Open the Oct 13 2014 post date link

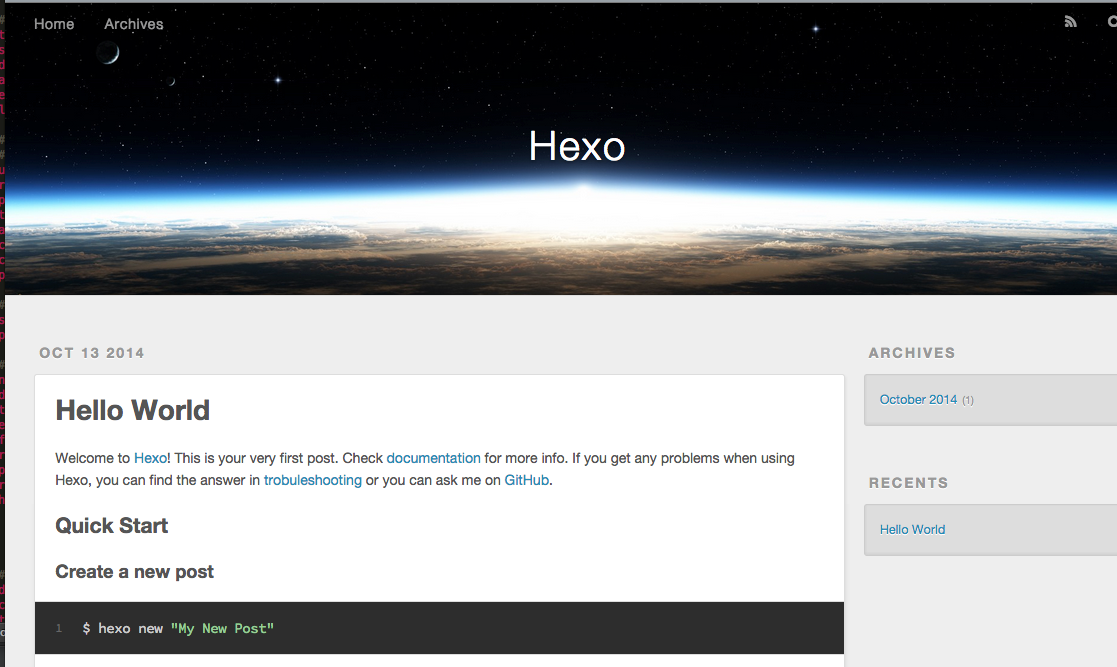(92, 353)
